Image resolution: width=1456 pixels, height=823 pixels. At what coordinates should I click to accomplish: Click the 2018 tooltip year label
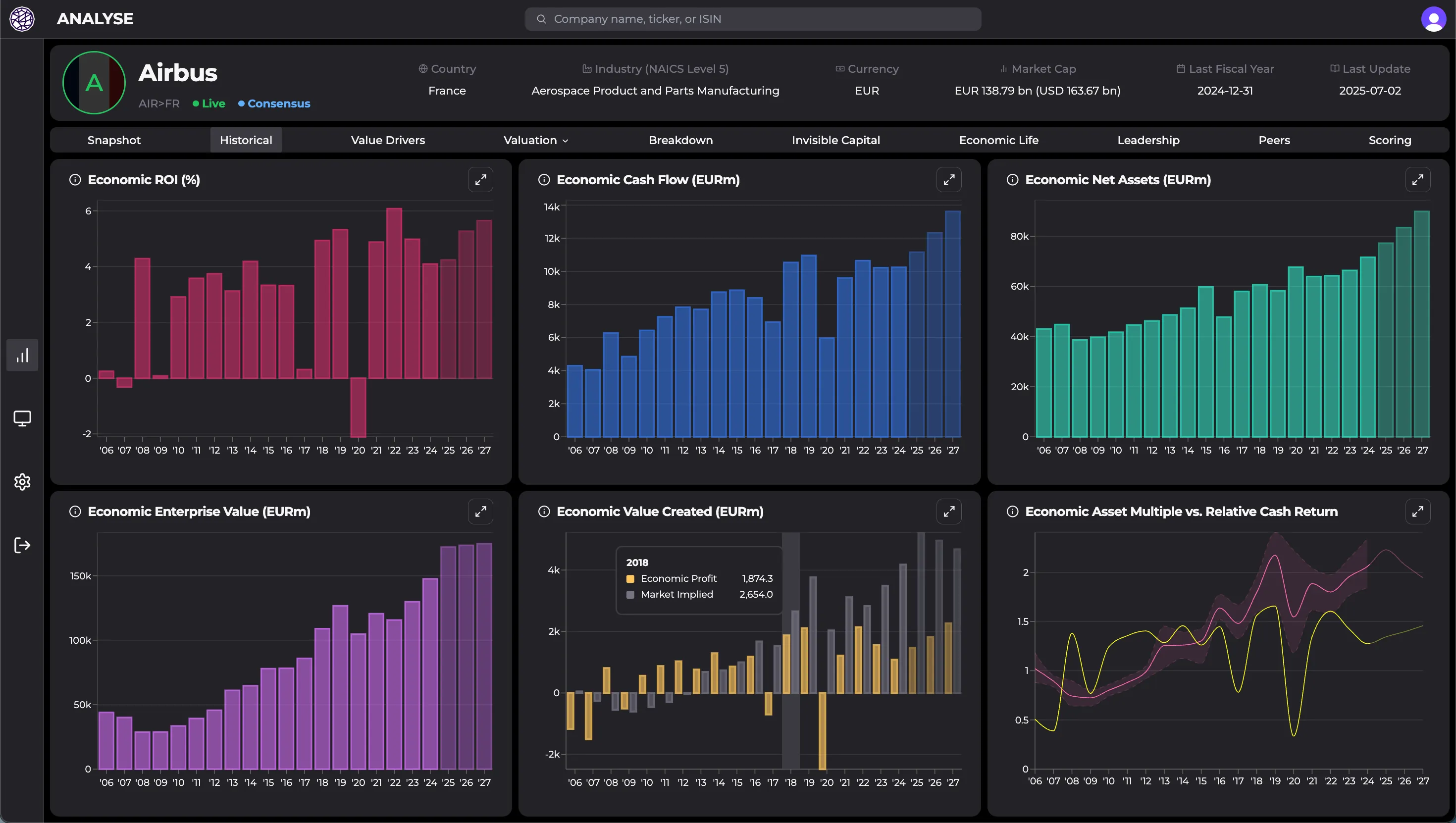point(637,563)
